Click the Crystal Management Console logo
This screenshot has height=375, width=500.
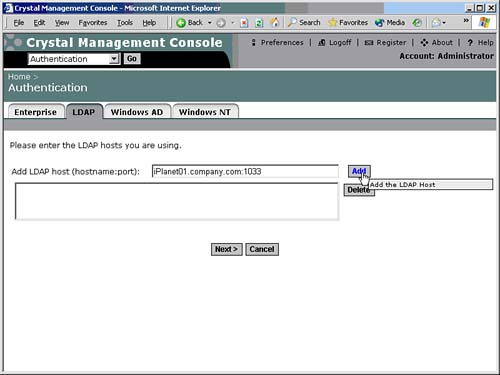tap(13, 42)
